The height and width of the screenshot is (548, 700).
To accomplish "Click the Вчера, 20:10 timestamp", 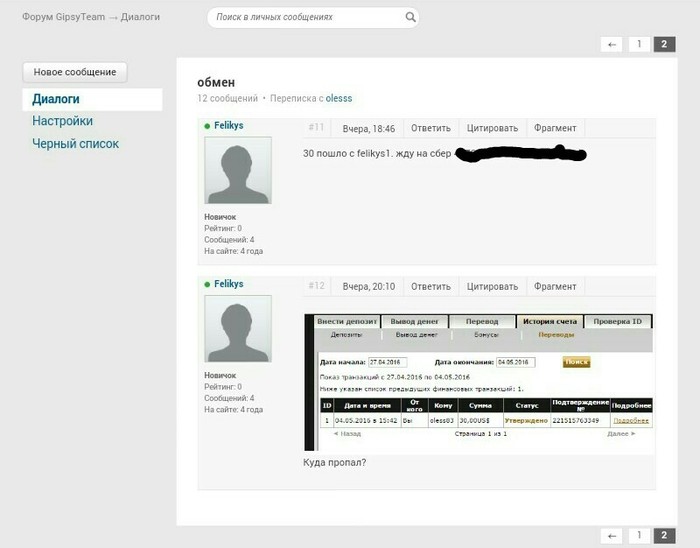I will tap(369, 286).
